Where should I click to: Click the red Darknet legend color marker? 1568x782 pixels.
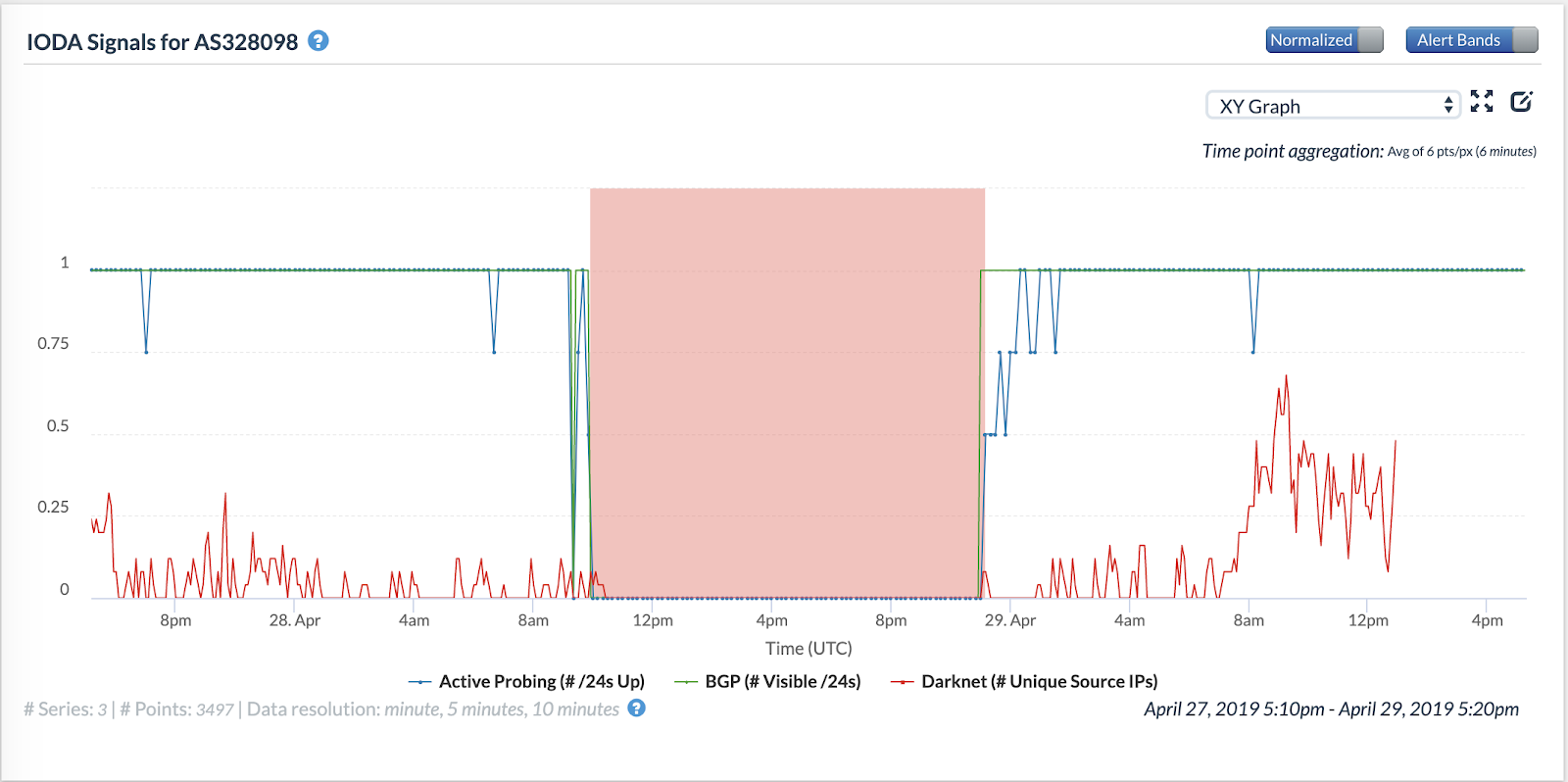(x=902, y=682)
